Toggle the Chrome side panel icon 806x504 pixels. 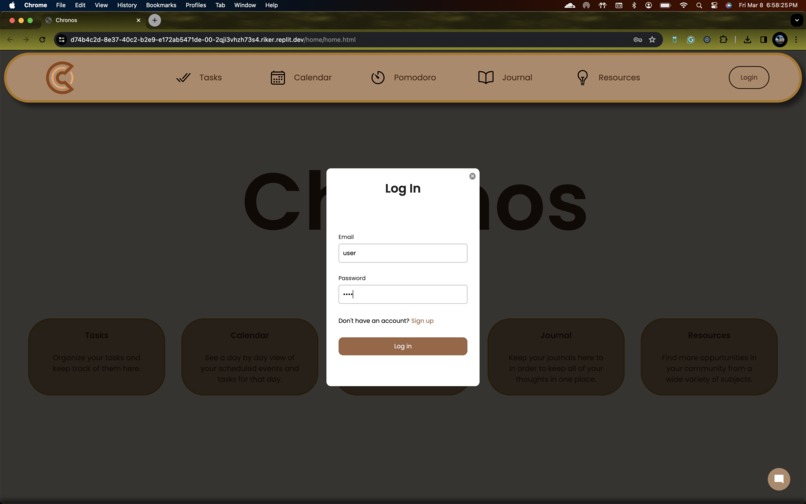tap(763, 40)
